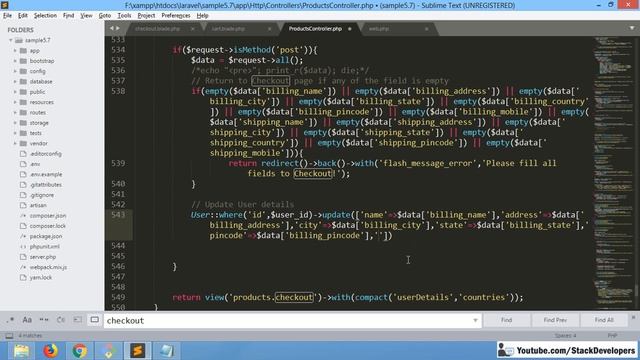Viewport: 640px width, 360px height.
Task: Open Chrome from the taskbar
Action: (80, 351)
